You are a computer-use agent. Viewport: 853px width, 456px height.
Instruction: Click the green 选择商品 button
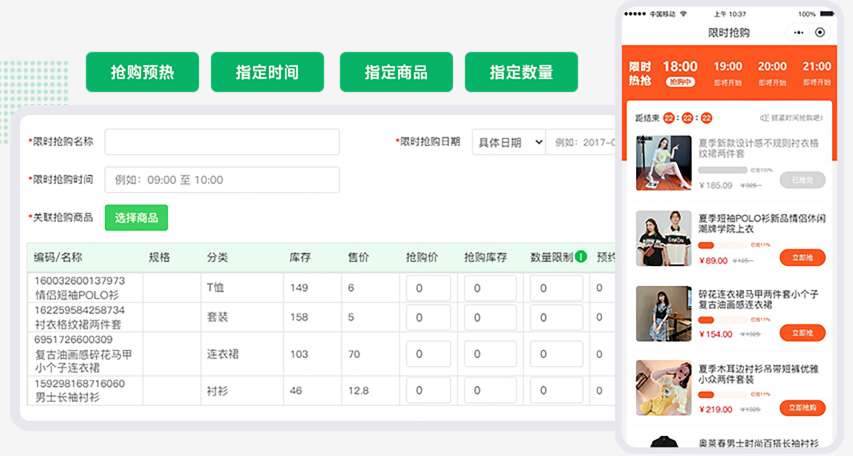pos(136,217)
